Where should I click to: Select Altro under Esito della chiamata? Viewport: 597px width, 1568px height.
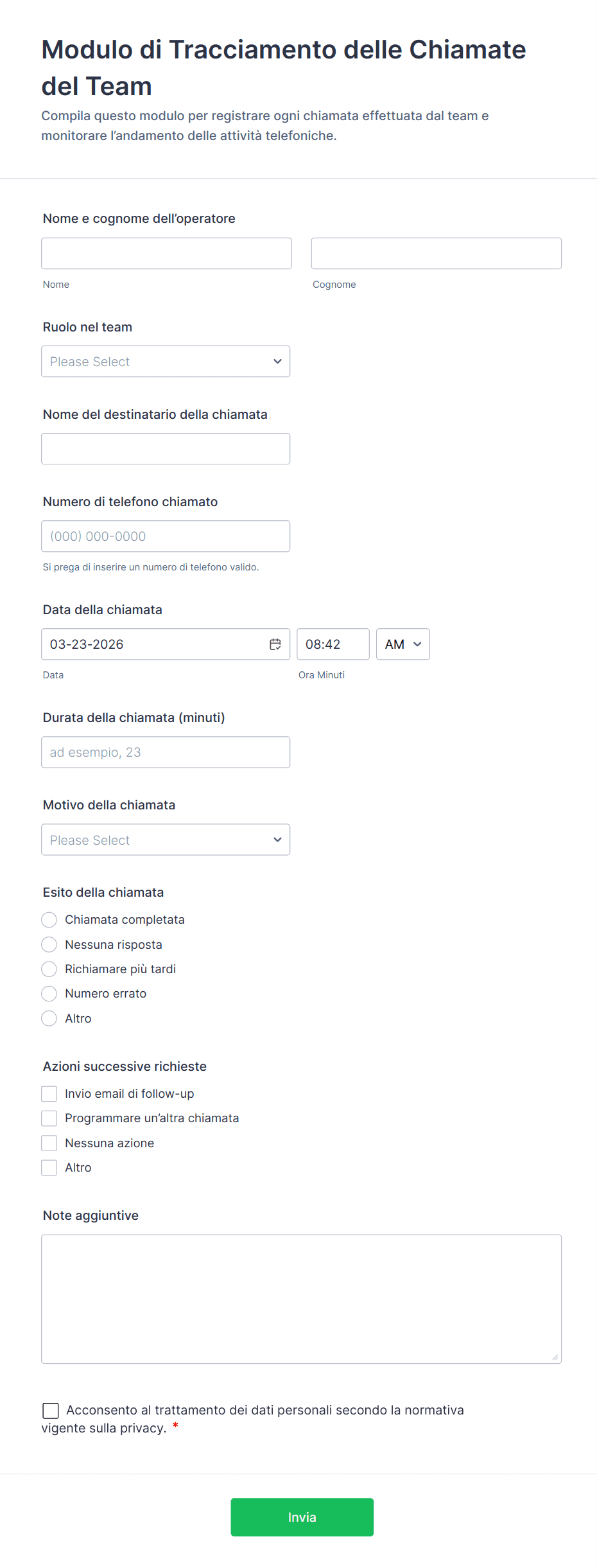point(49,1018)
